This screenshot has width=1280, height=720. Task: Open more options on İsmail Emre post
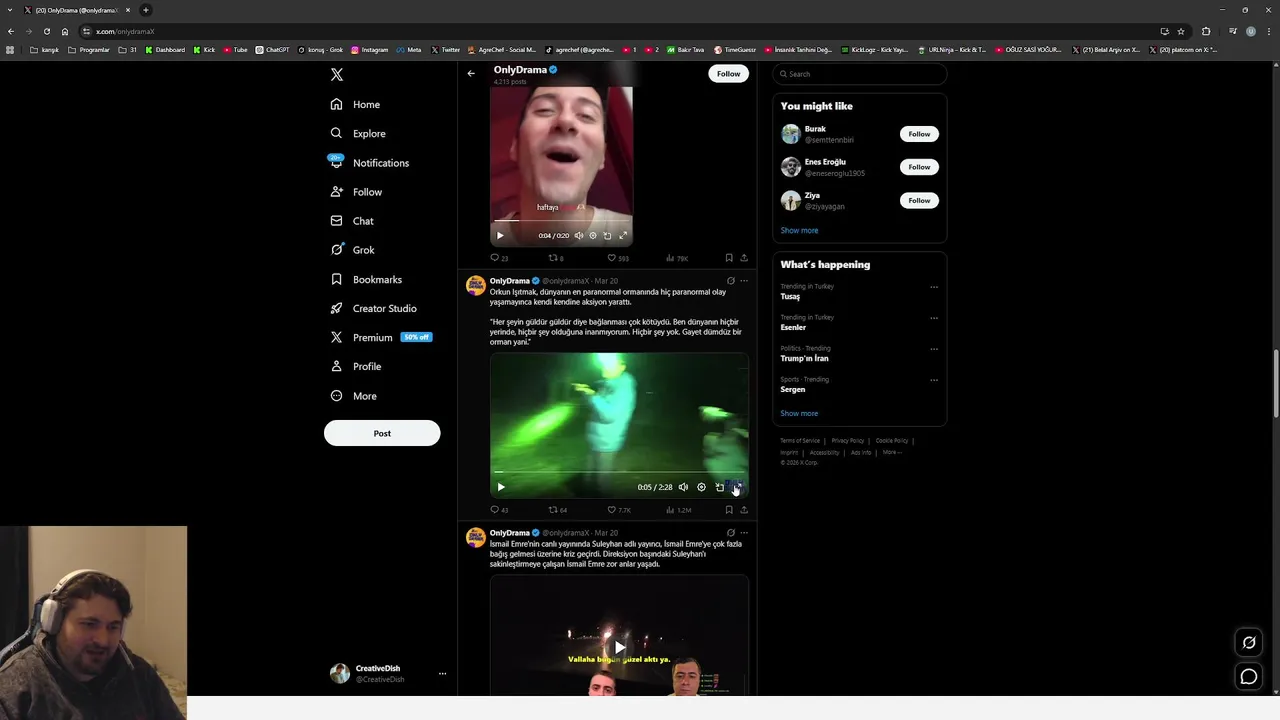coord(743,533)
